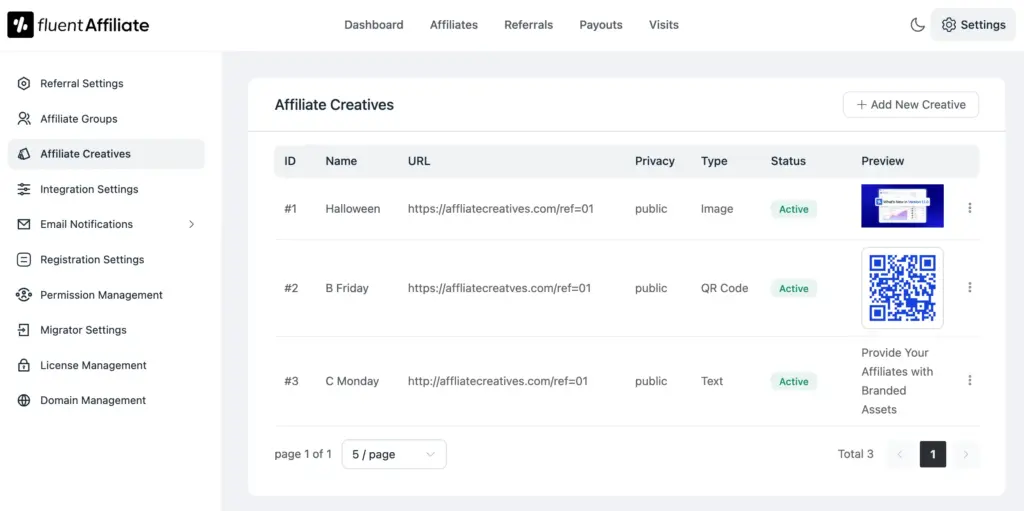The height and width of the screenshot is (511, 1024).
Task: Click the Permission Management icon
Action: pyautogui.click(x=24, y=295)
